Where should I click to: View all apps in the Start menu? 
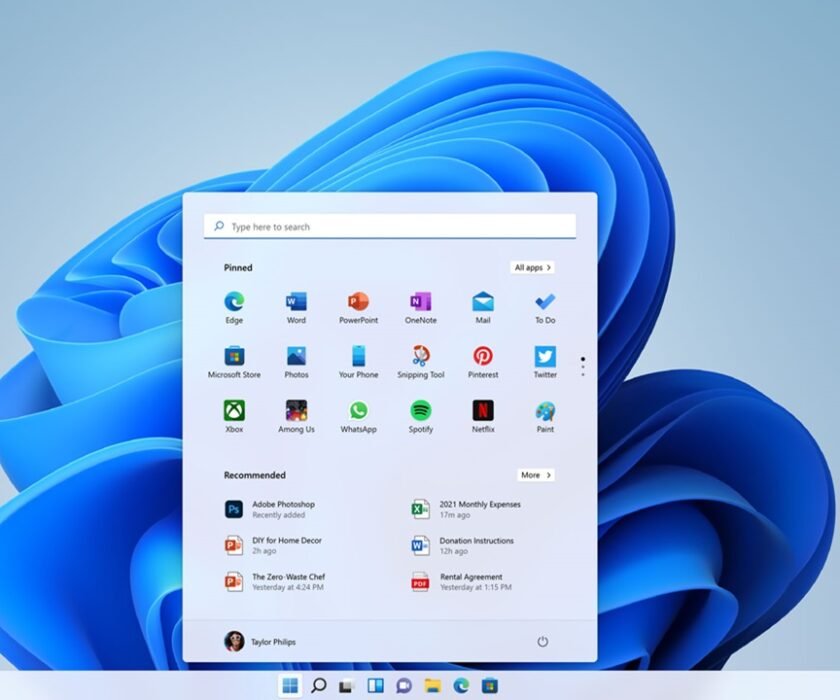coord(534,267)
